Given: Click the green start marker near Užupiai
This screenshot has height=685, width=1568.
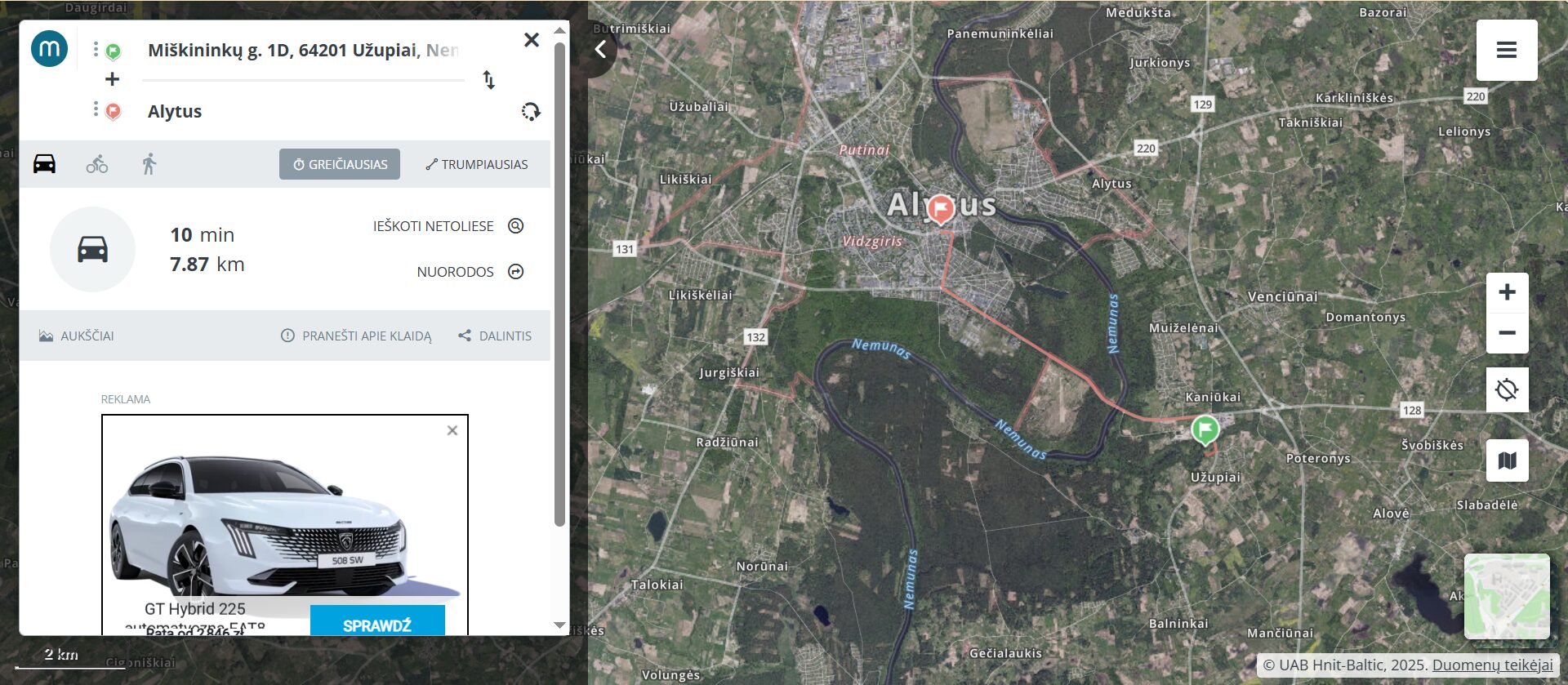Looking at the screenshot, I should pyautogui.click(x=1205, y=429).
